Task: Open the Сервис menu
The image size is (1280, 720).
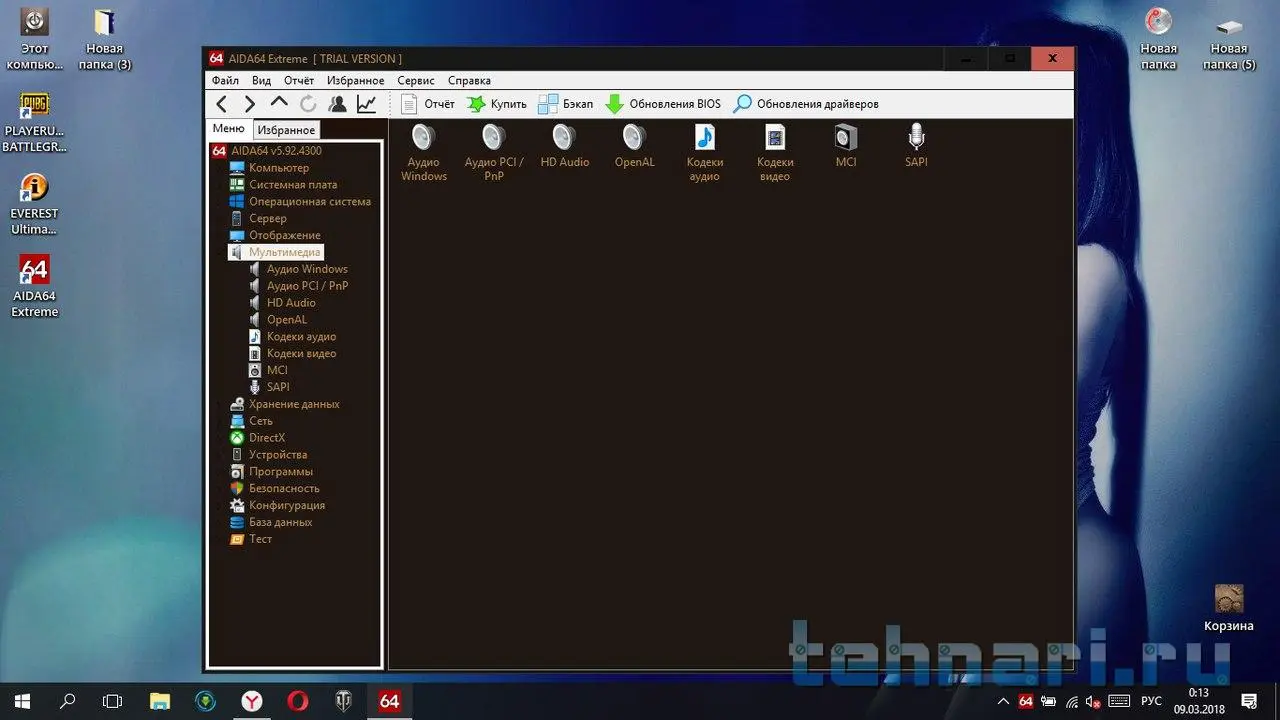Action: [x=416, y=80]
